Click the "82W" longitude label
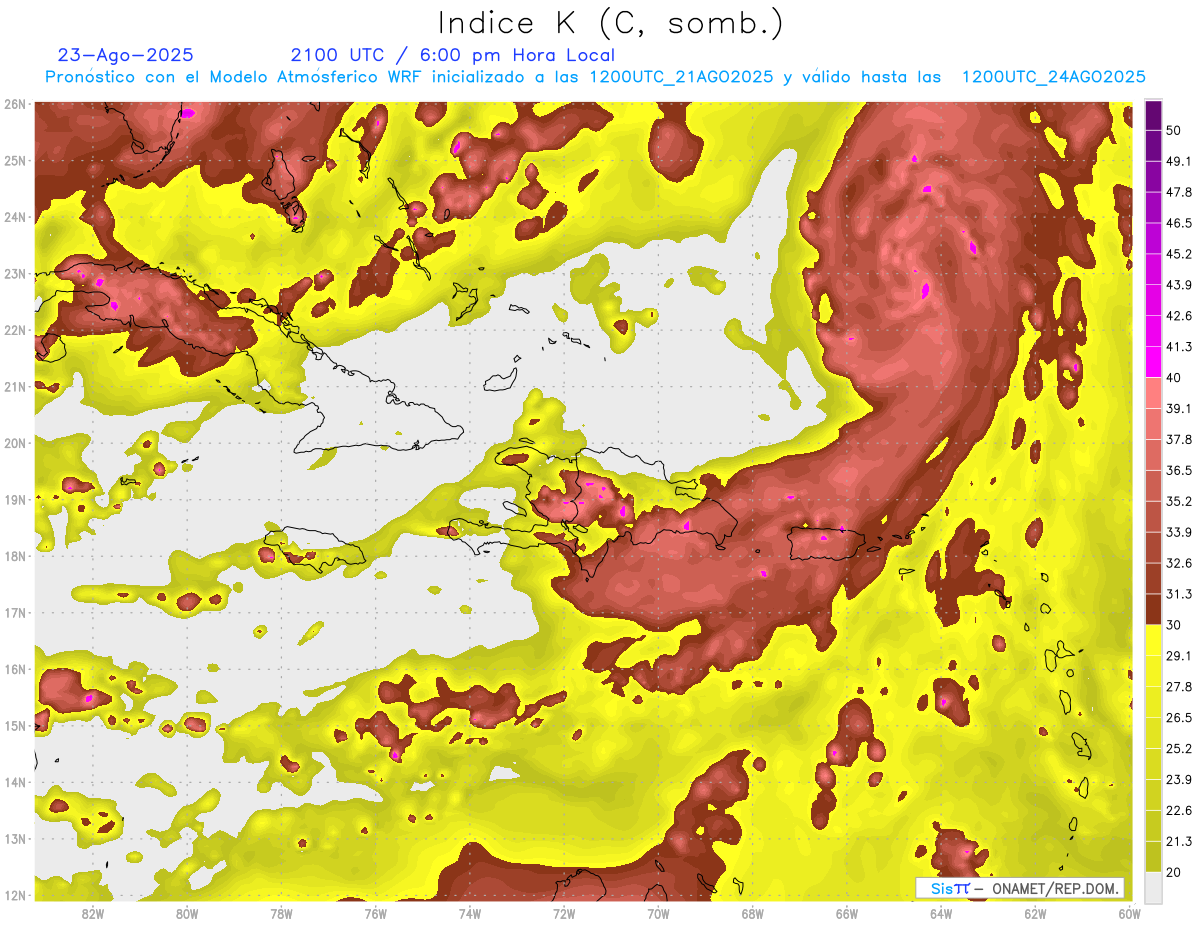The image size is (1200, 927). pyautogui.click(x=93, y=913)
